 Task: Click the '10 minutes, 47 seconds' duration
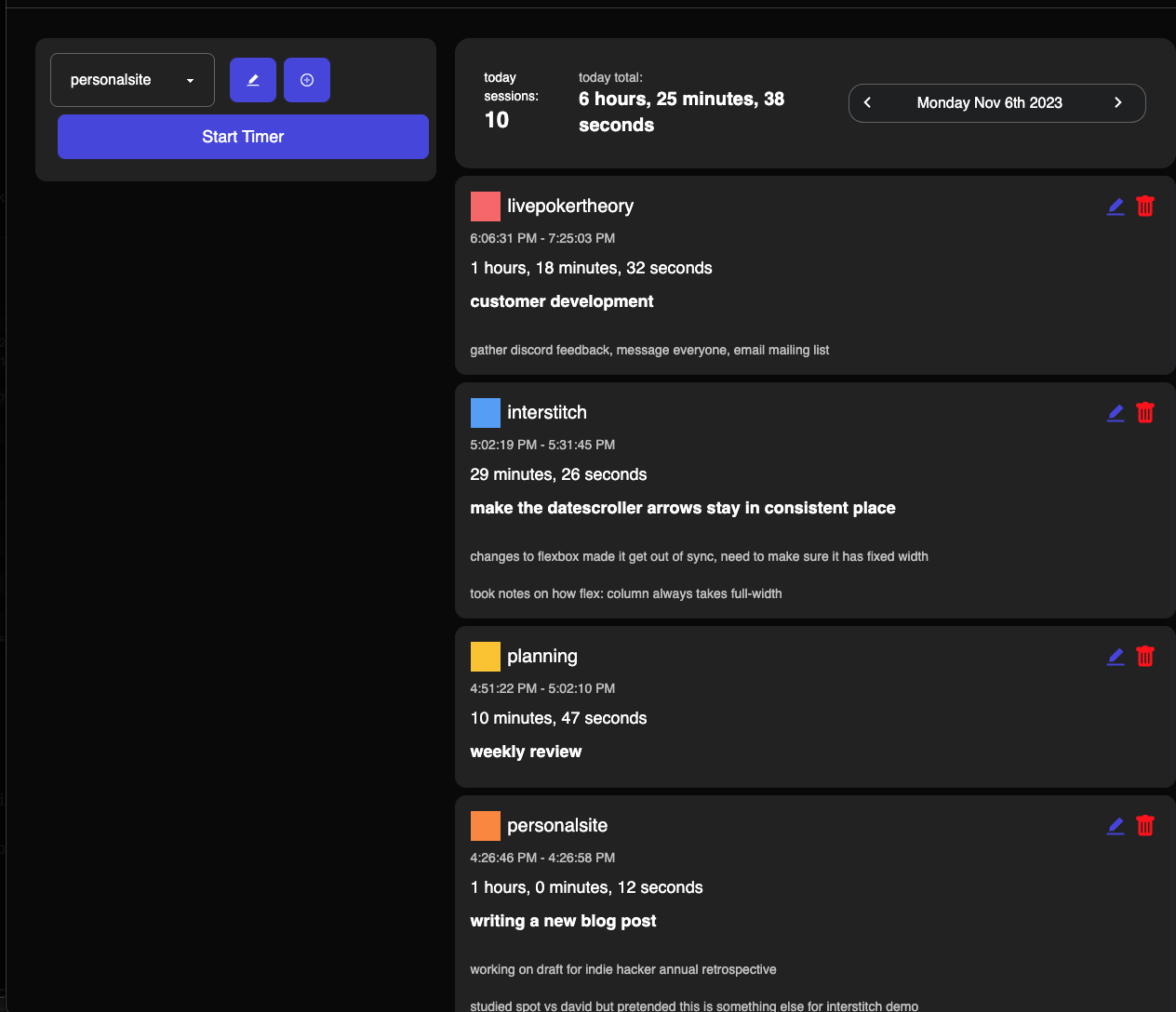pyautogui.click(x=558, y=718)
